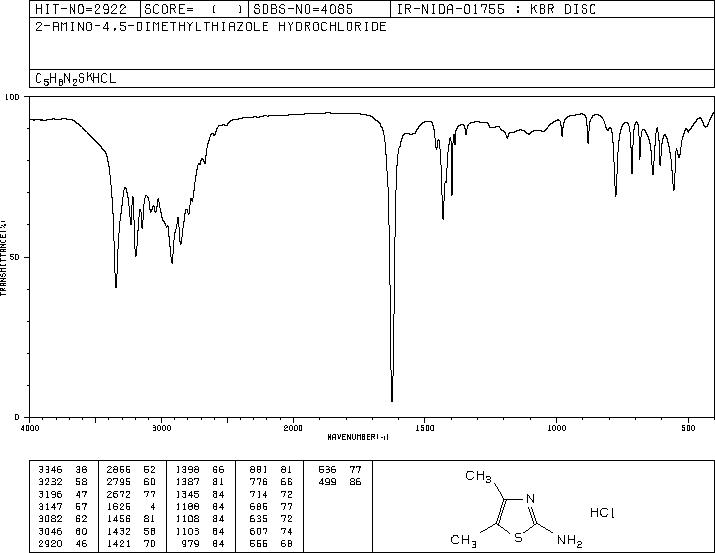715x553 pixels.
Task: Click the spectrum peak minimum near 3346
Action: coord(116,285)
